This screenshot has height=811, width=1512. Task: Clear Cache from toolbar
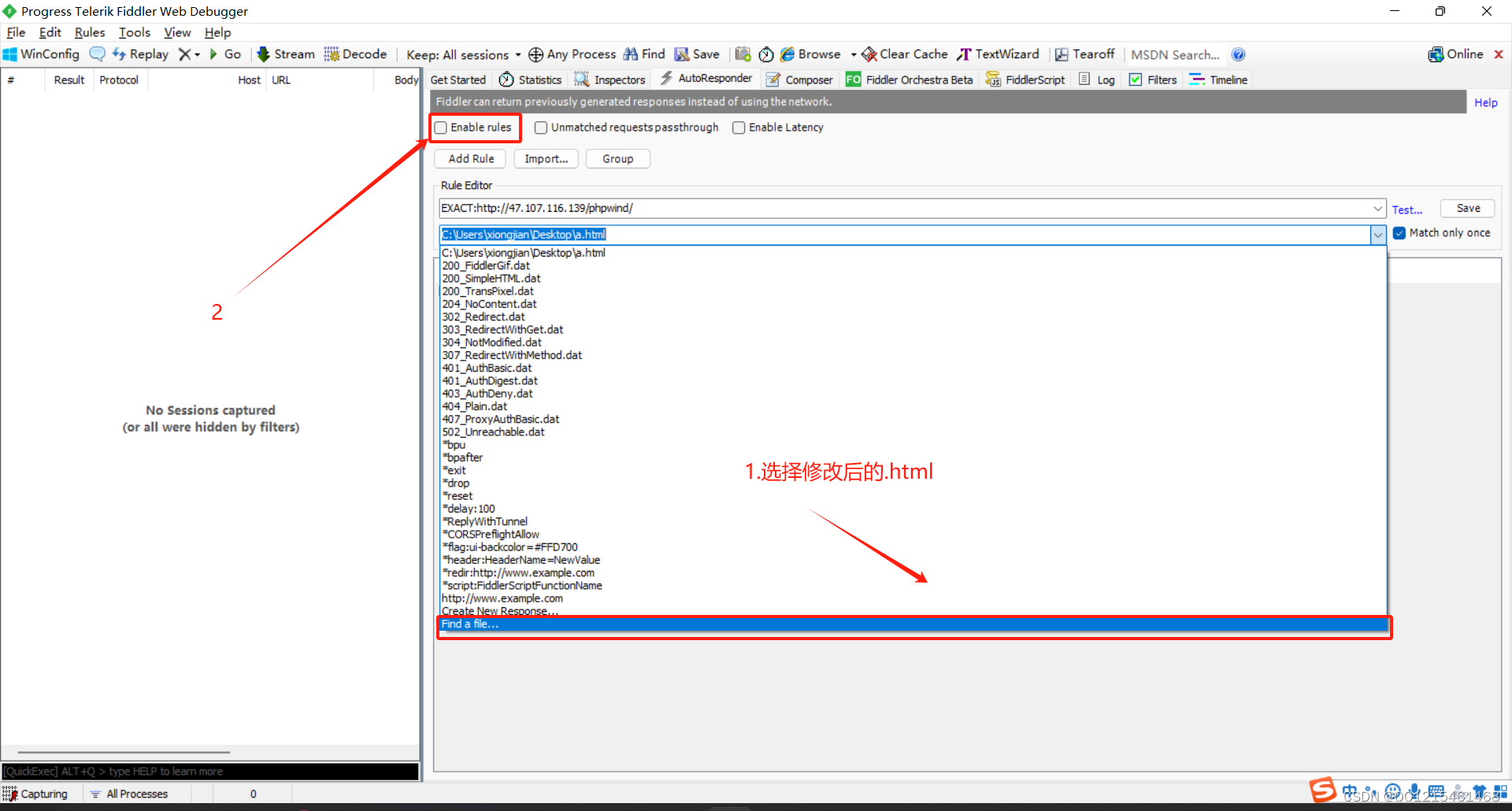click(905, 54)
